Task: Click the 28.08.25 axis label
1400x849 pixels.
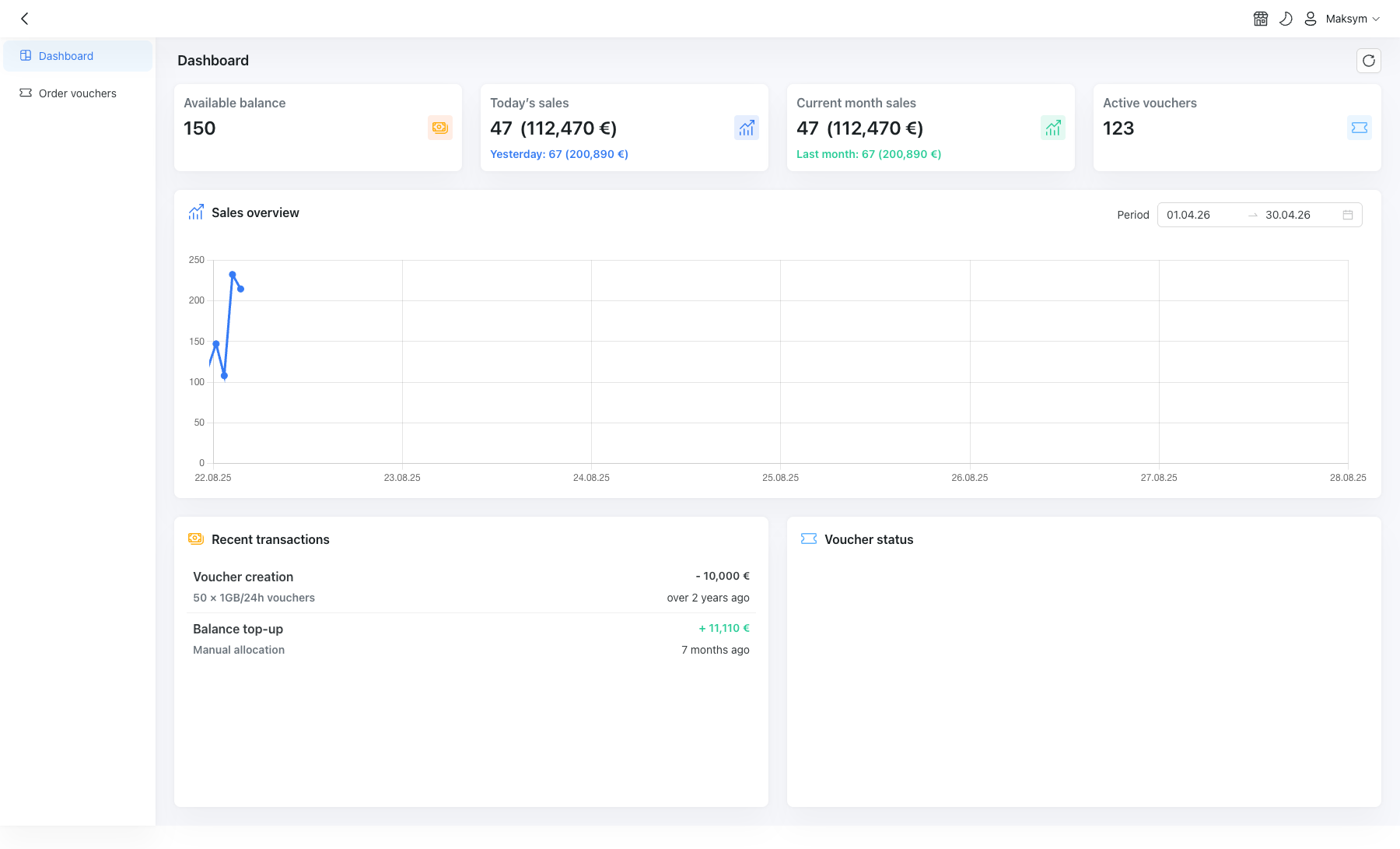Action: (1348, 478)
